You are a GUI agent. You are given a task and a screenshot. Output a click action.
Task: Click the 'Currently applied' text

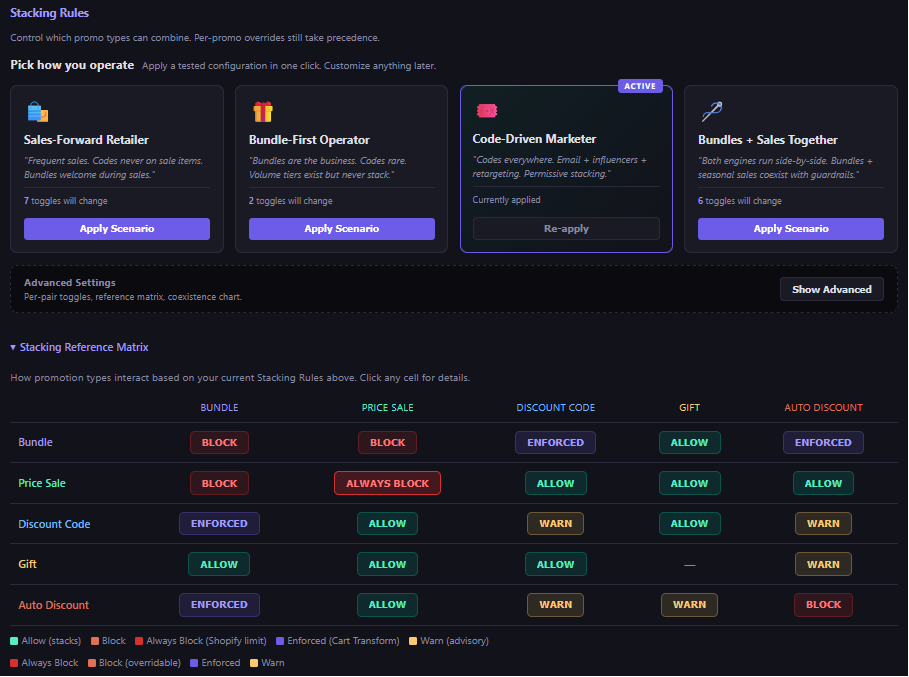tap(506, 200)
